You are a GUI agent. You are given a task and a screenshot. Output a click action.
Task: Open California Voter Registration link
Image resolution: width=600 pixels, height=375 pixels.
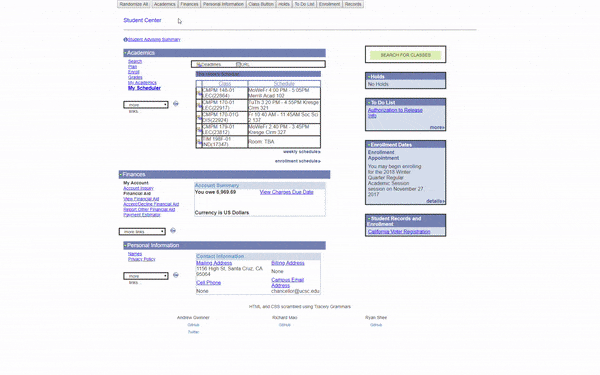pyautogui.click(x=399, y=232)
